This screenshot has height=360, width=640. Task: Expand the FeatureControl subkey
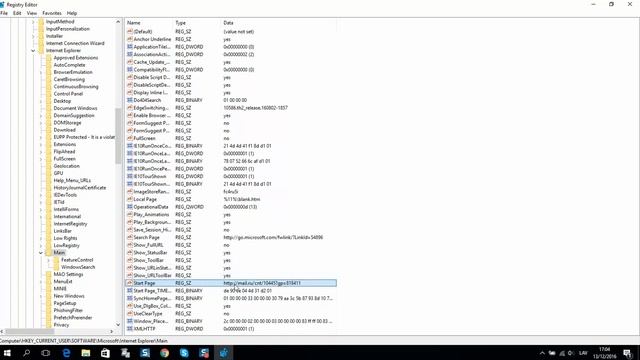point(49,260)
